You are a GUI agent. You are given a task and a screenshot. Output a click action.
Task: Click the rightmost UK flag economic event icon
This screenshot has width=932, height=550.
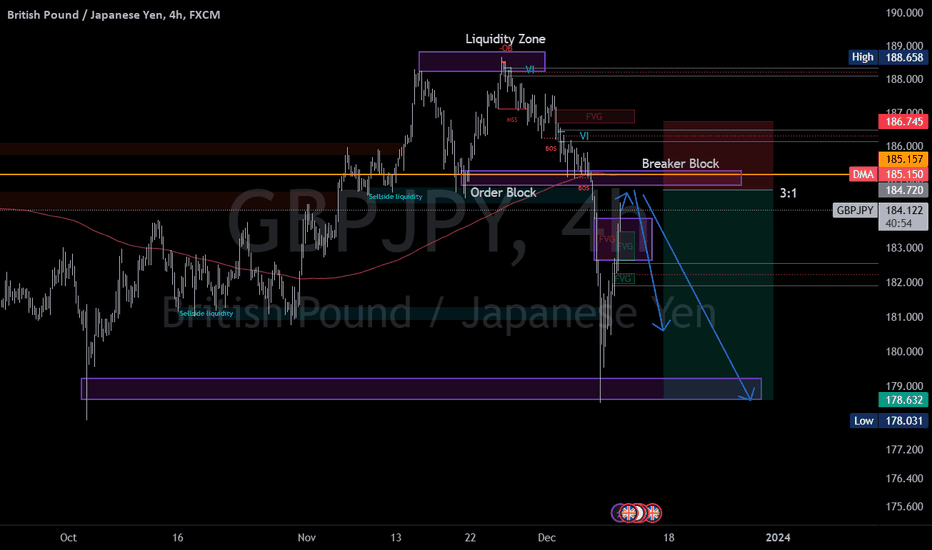tap(653, 513)
